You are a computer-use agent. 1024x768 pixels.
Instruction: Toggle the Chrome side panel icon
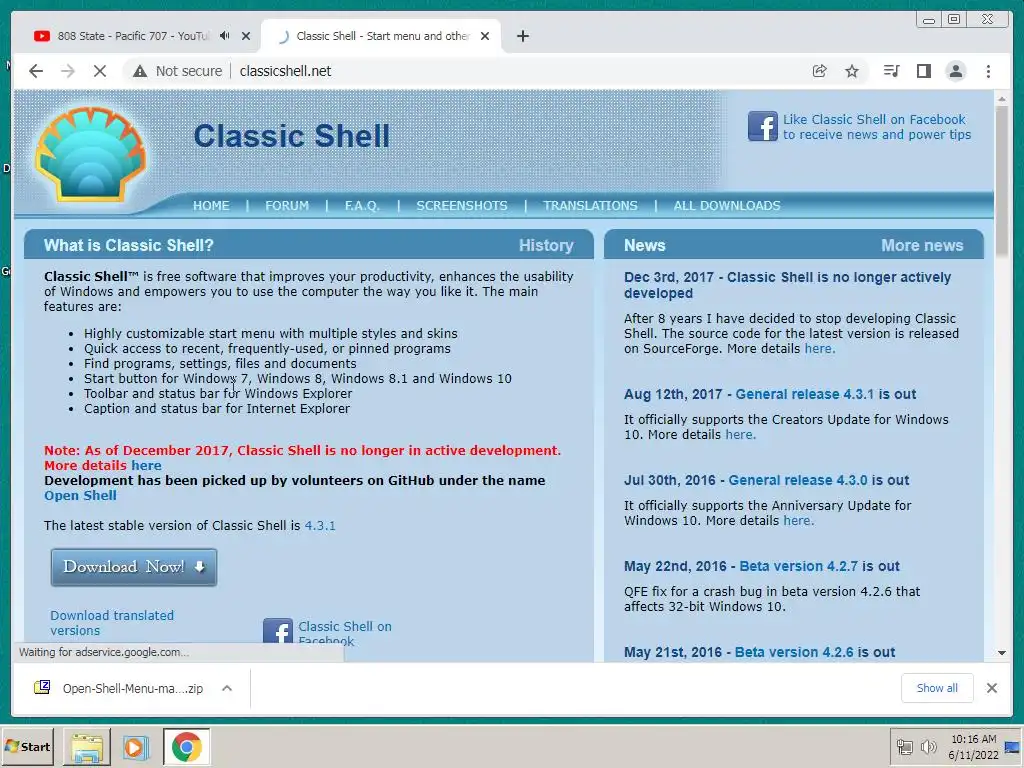[x=923, y=71]
